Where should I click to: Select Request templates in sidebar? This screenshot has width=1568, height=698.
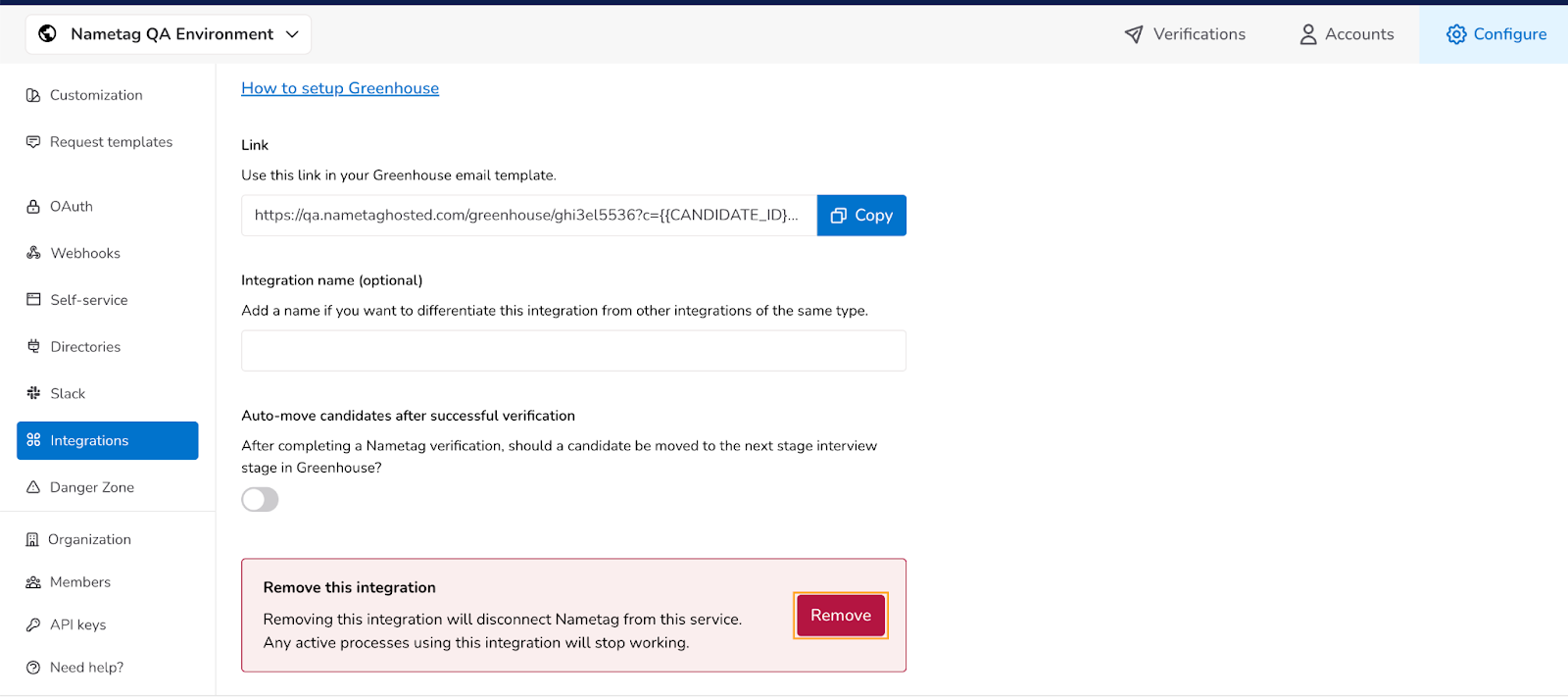click(111, 142)
